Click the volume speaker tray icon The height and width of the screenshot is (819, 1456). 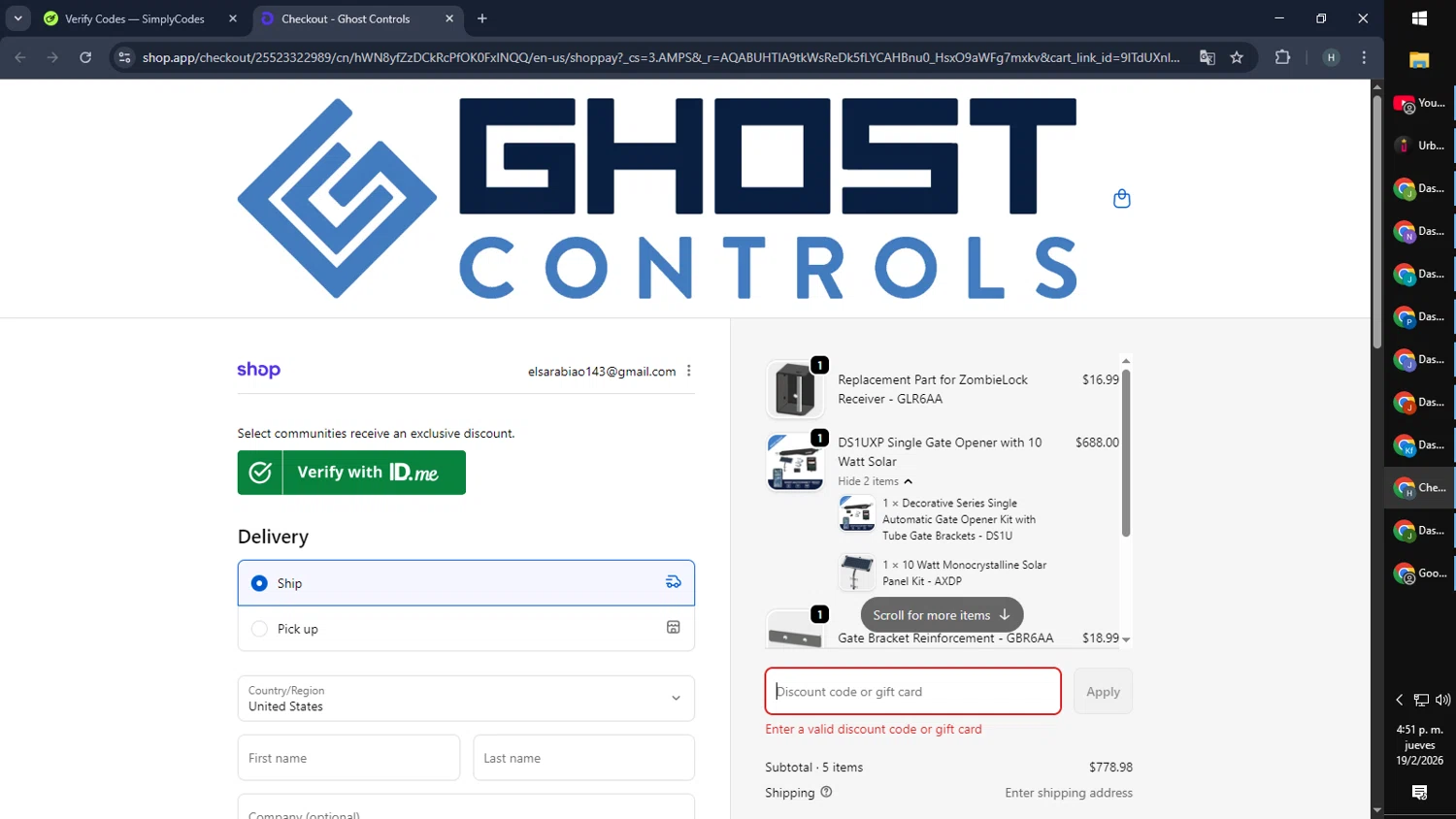click(x=1442, y=700)
